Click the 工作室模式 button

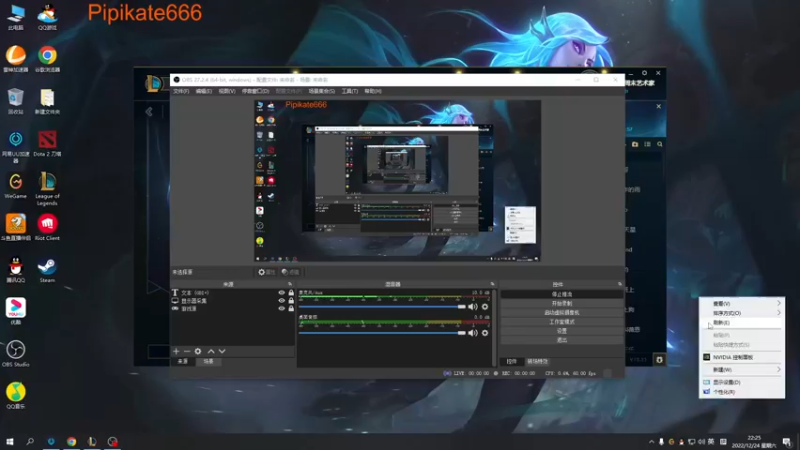click(562, 322)
